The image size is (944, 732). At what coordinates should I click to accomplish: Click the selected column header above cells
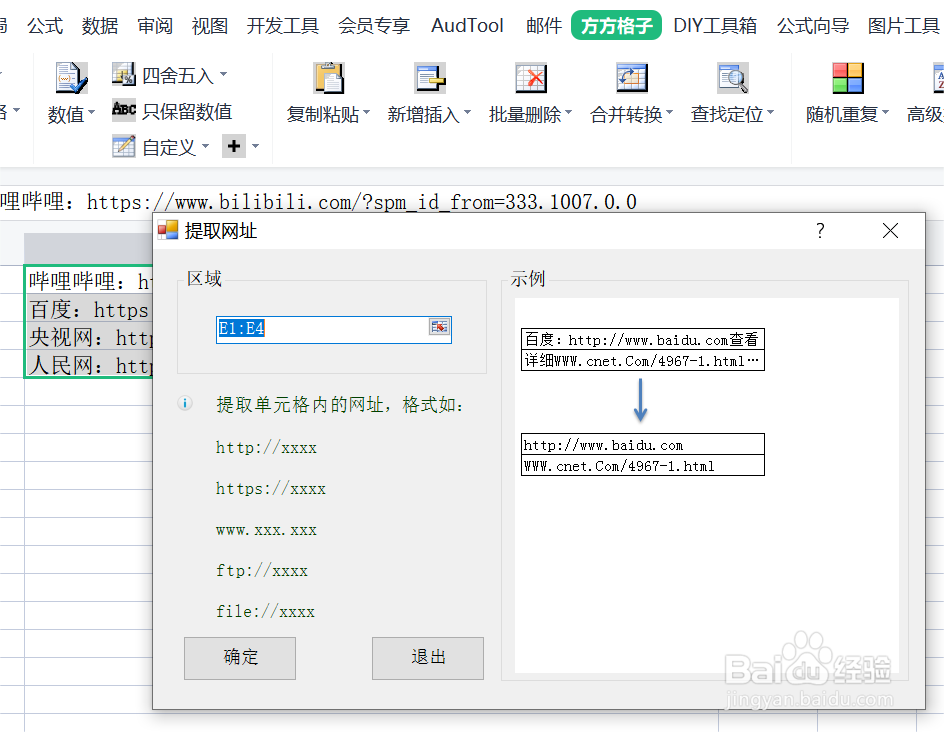click(88, 248)
